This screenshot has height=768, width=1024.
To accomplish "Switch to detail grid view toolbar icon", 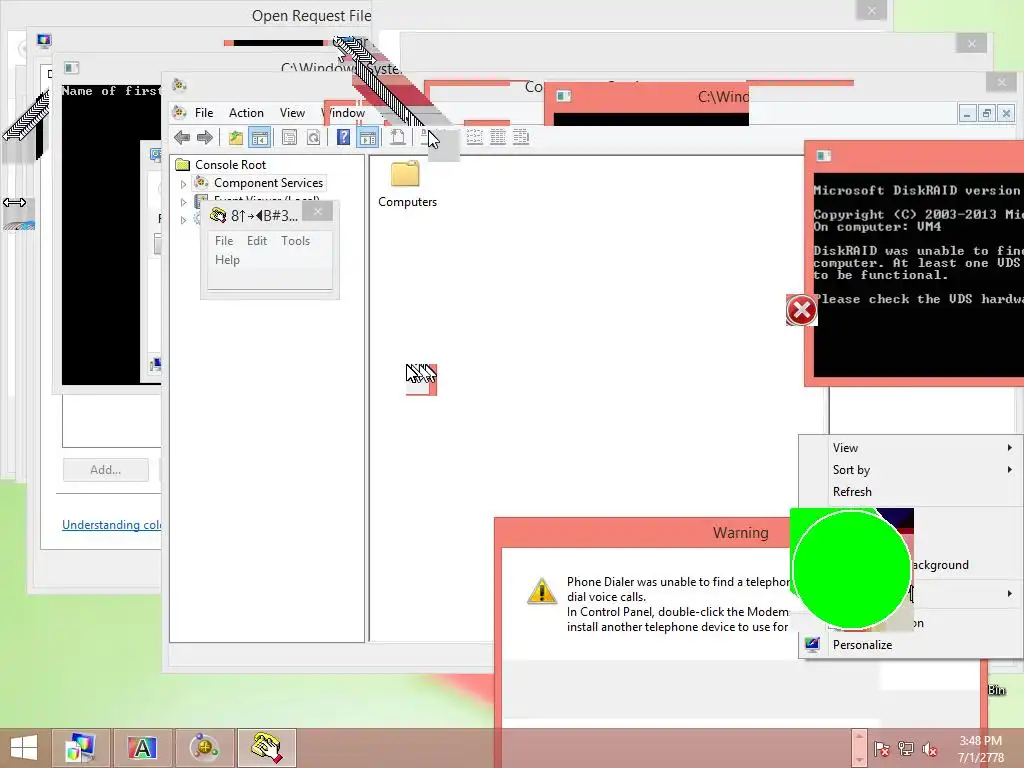I will [498, 137].
